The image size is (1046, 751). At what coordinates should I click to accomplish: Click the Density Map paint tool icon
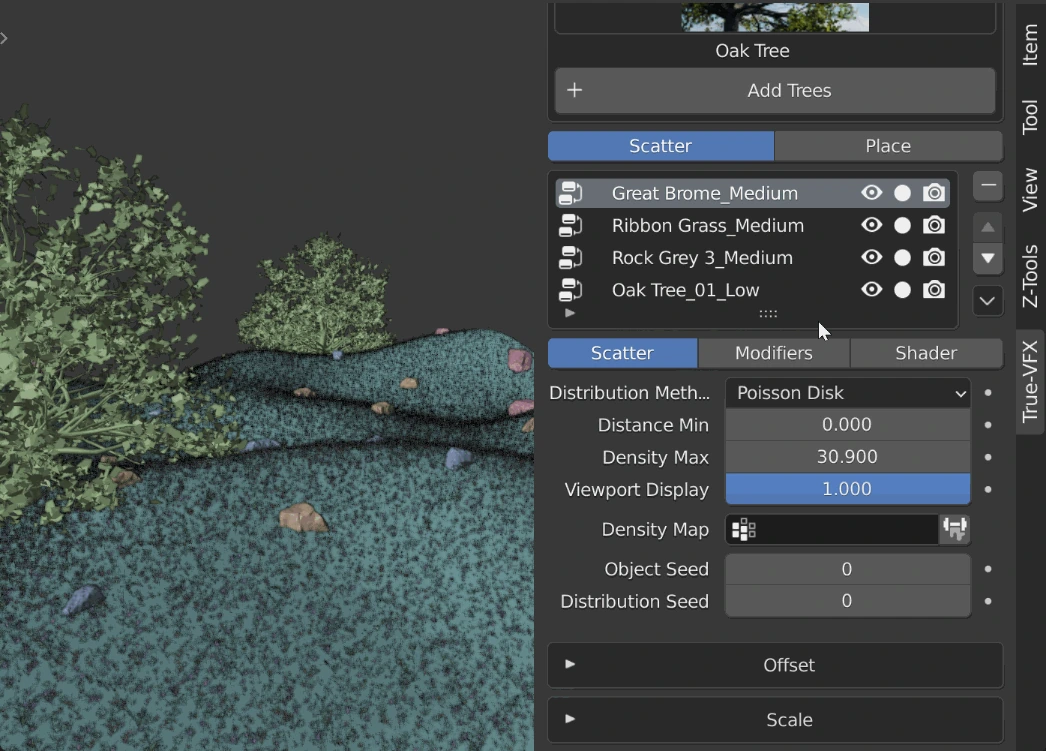click(954, 530)
